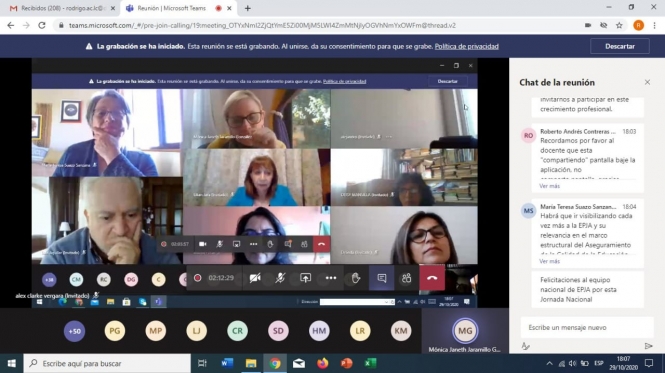Switch to the Gmail Recibidos tab
Image resolution: width=665 pixels, height=373 pixels.
62,8
